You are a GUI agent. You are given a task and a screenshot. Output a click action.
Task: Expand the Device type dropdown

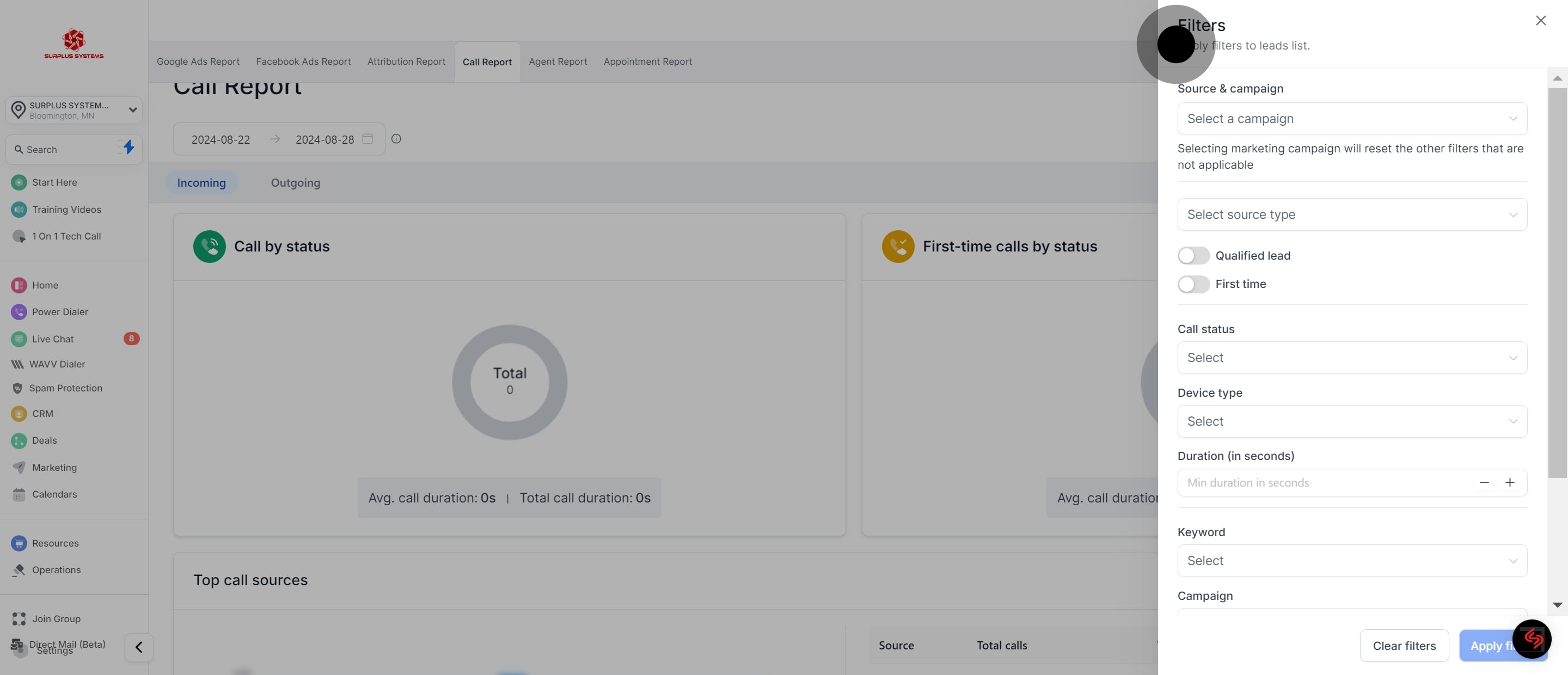click(1351, 421)
